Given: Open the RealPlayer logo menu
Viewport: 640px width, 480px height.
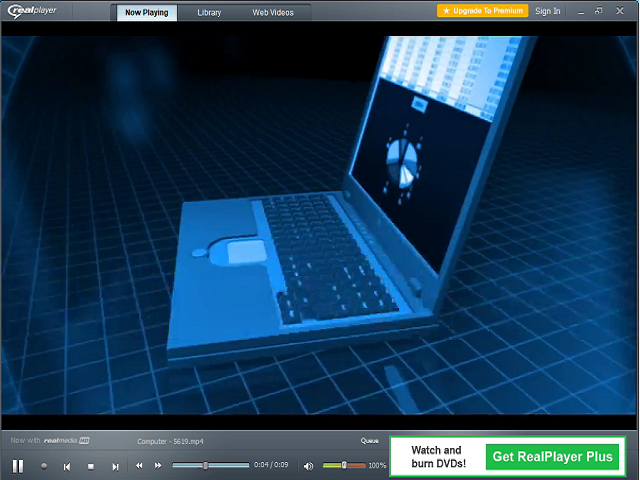Looking at the screenshot, I should (32, 11).
